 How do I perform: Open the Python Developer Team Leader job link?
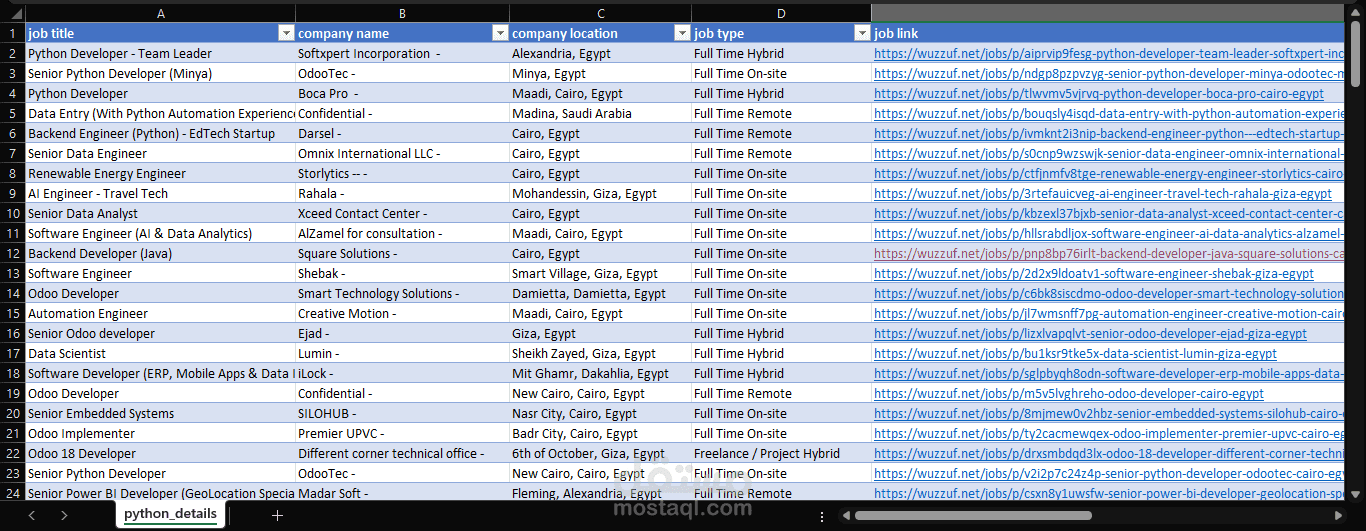coord(1109,53)
